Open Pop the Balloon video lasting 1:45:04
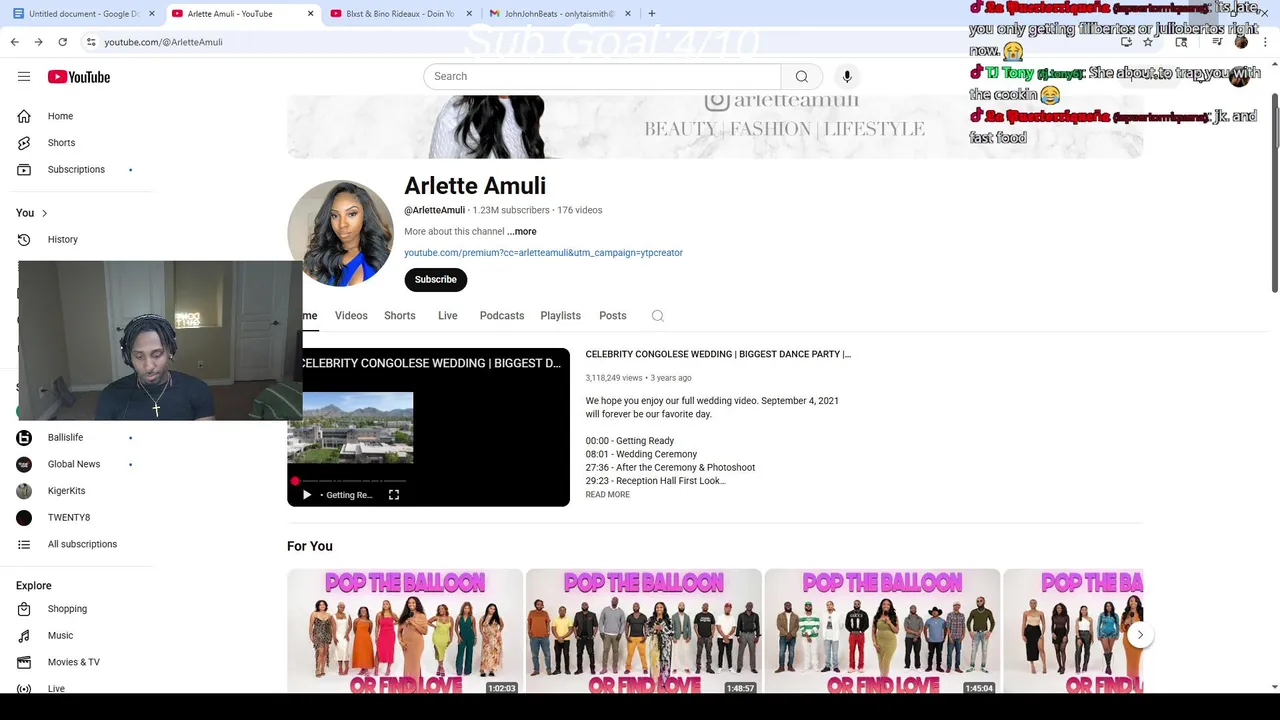Screen dimensions: 1280x720 [882, 632]
